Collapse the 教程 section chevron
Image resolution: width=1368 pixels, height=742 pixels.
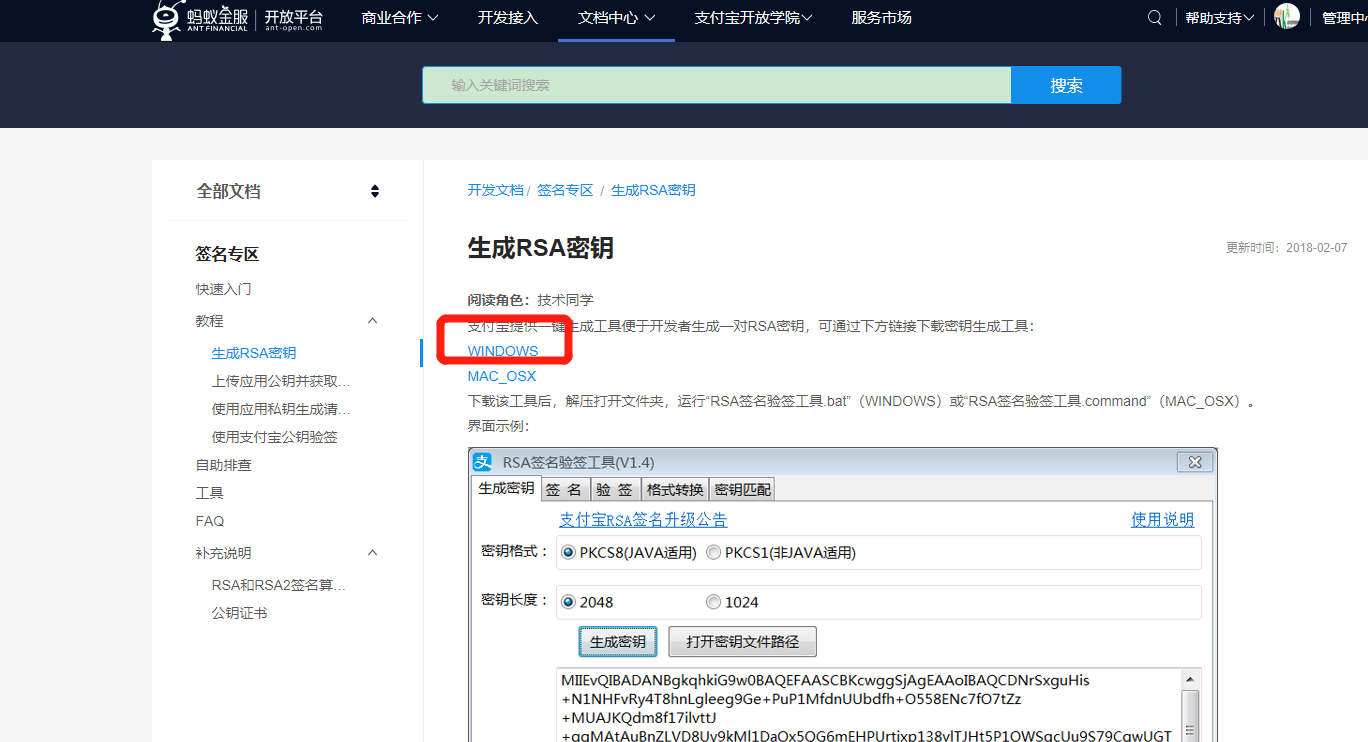point(373,321)
